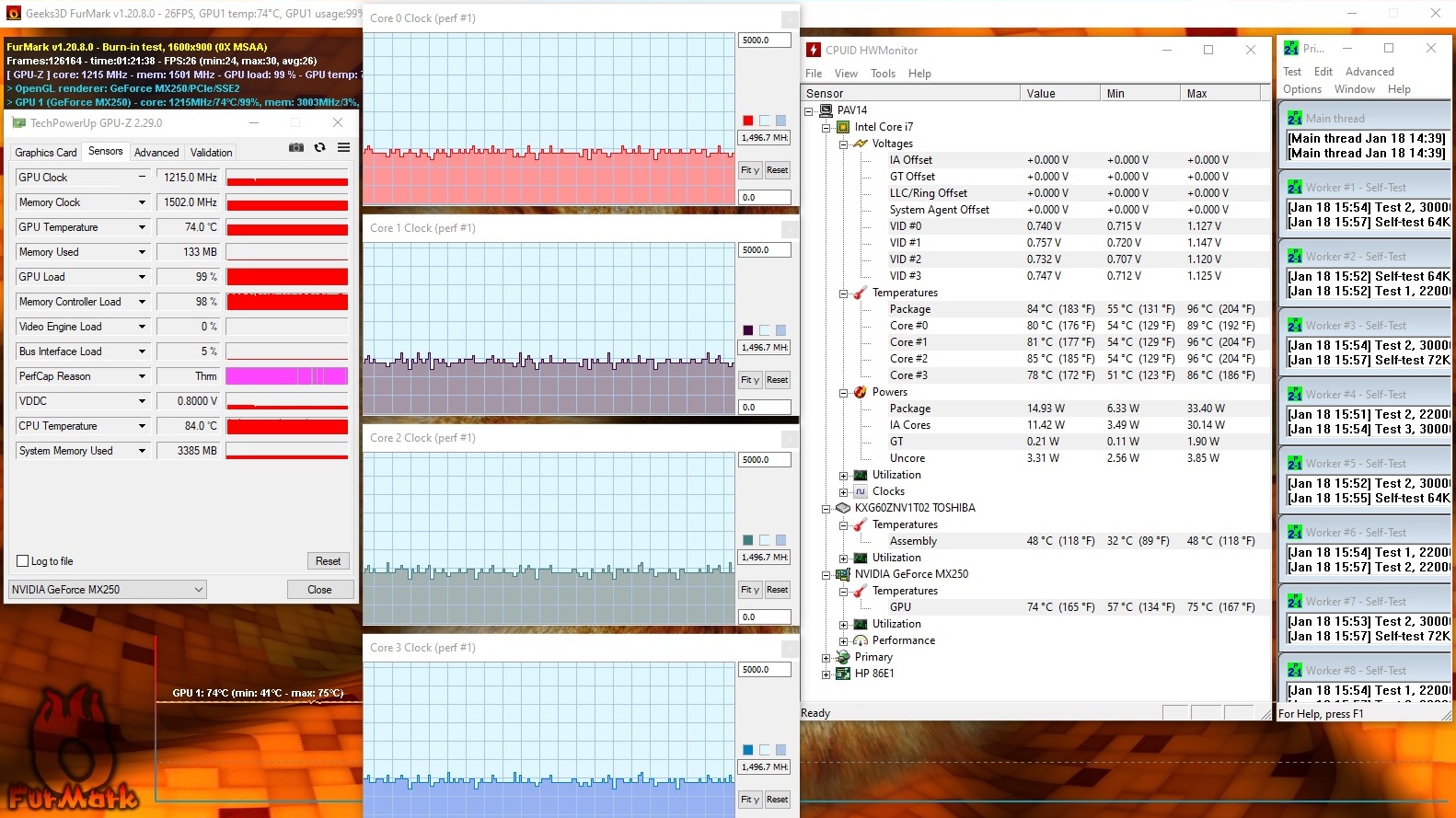The image size is (1456, 818).
Task: Switch to the Validation tab
Action: (x=212, y=153)
